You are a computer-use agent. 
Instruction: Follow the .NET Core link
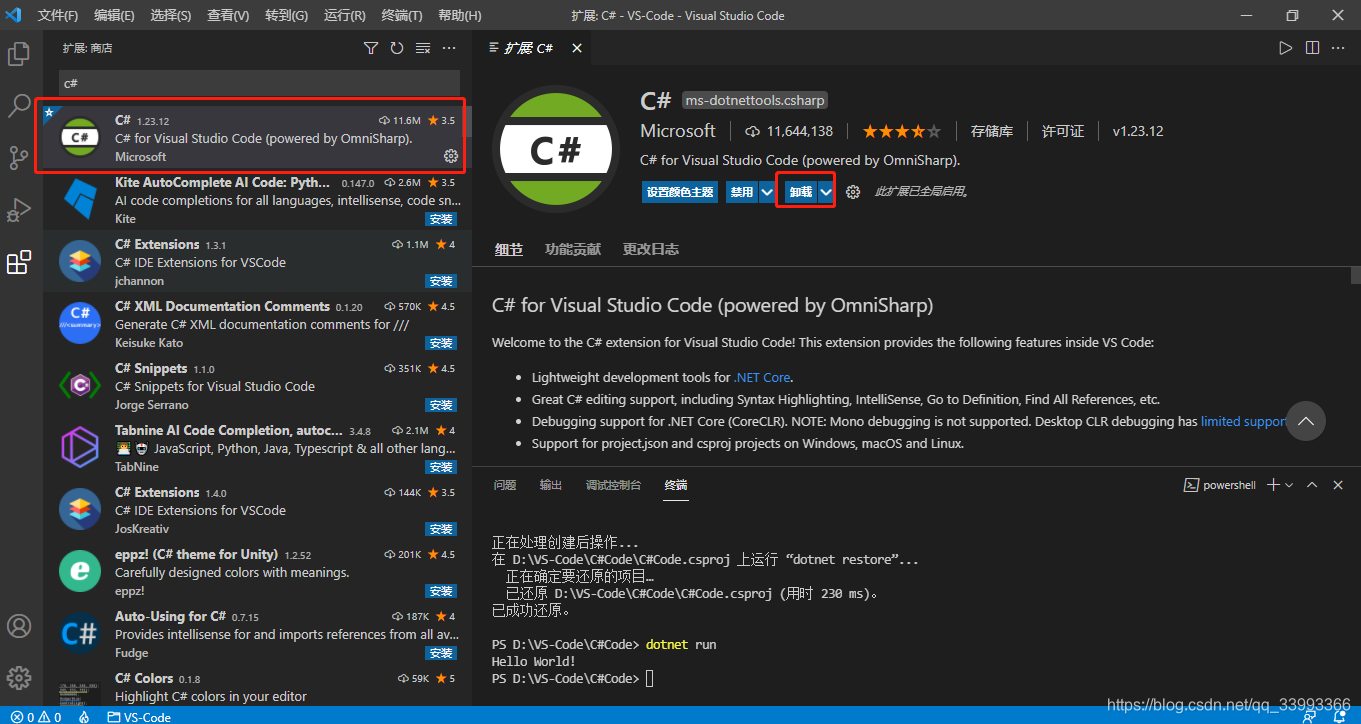[x=762, y=377]
